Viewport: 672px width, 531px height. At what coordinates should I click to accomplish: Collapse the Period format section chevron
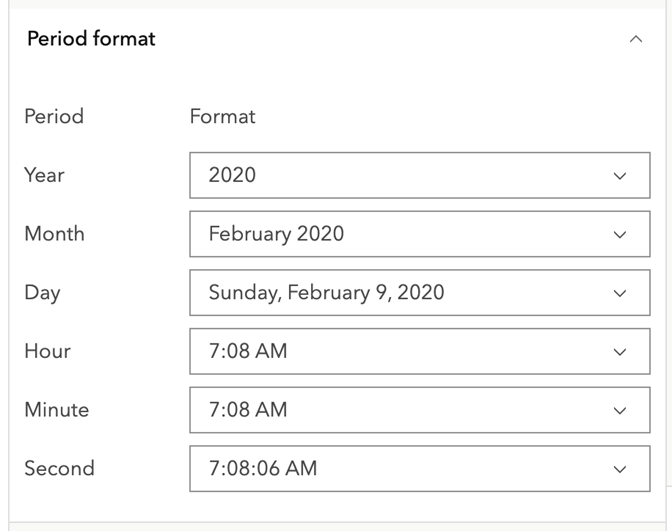[x=635, y=40]
